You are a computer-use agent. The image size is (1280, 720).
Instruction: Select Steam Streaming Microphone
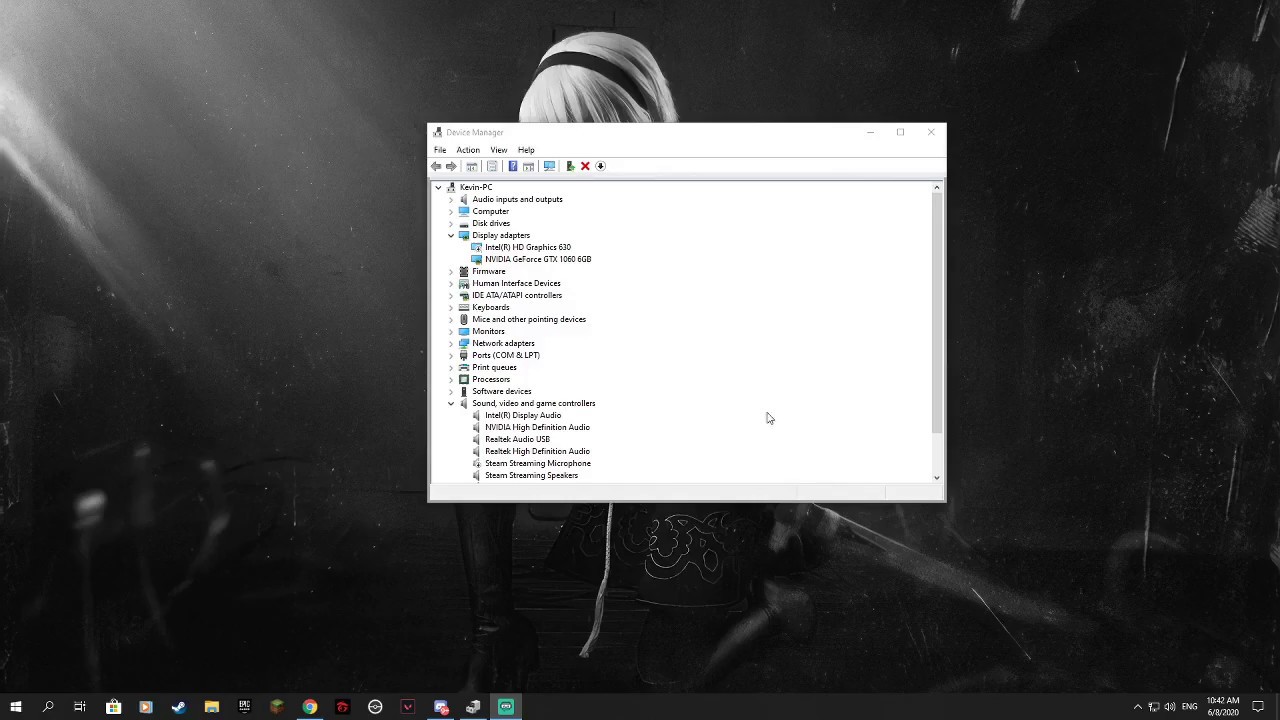pos(538,463)
